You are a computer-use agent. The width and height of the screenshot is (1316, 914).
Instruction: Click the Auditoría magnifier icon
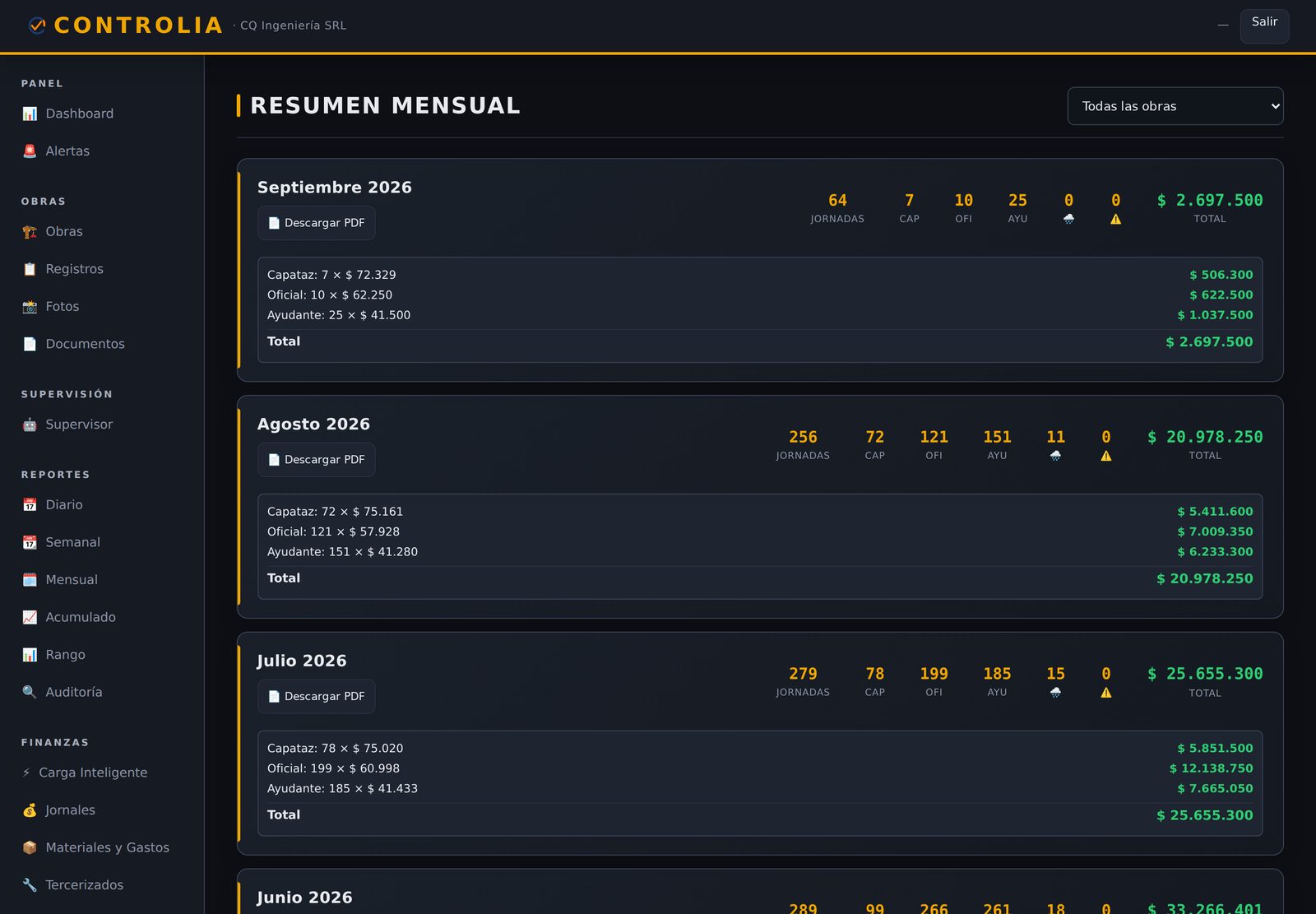(30, 692)
